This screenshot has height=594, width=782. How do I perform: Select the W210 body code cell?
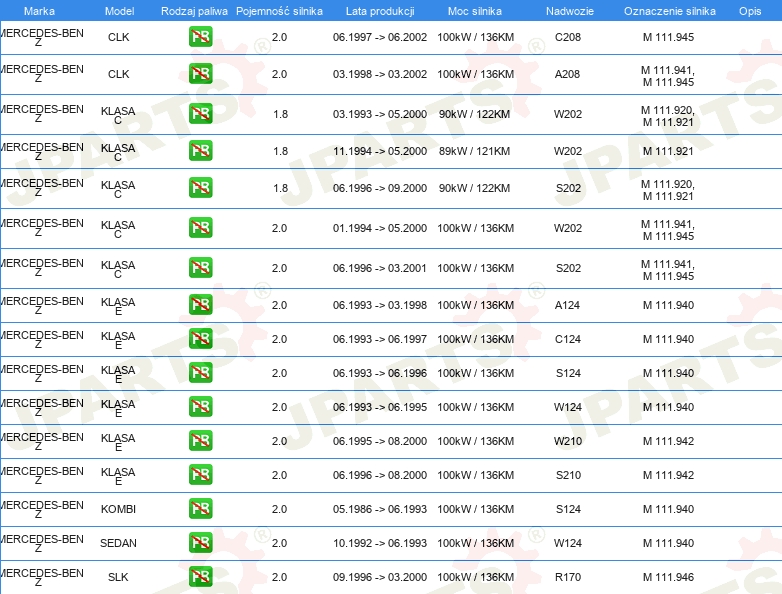[x=568, y=440]
